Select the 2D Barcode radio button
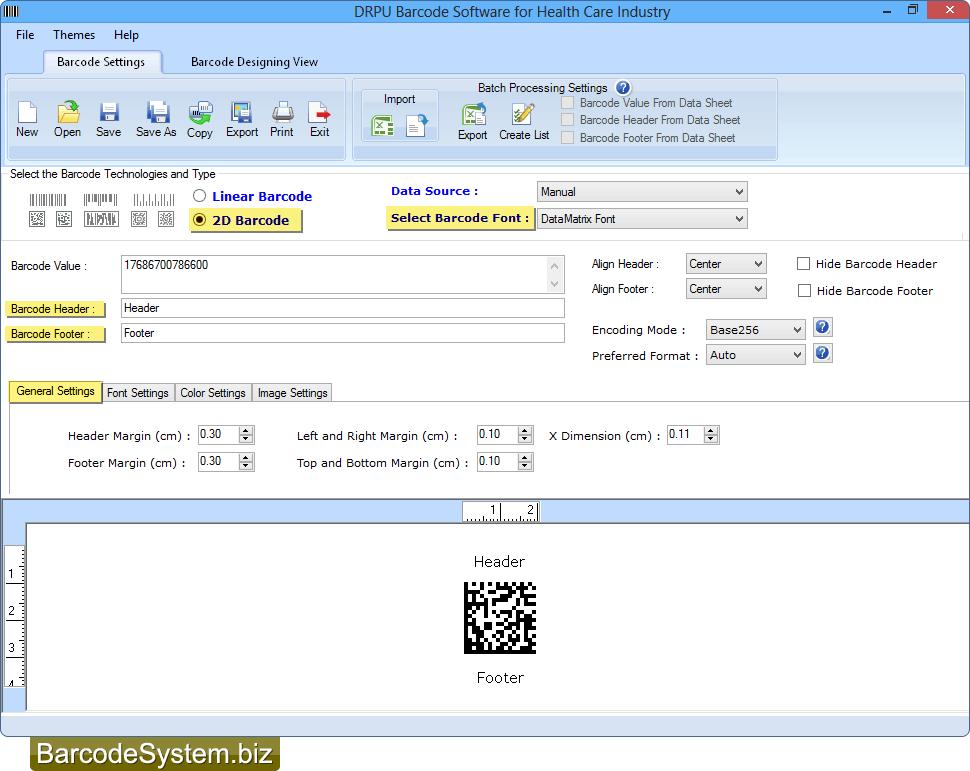970x771 pixels. click(x=199, y=220)
